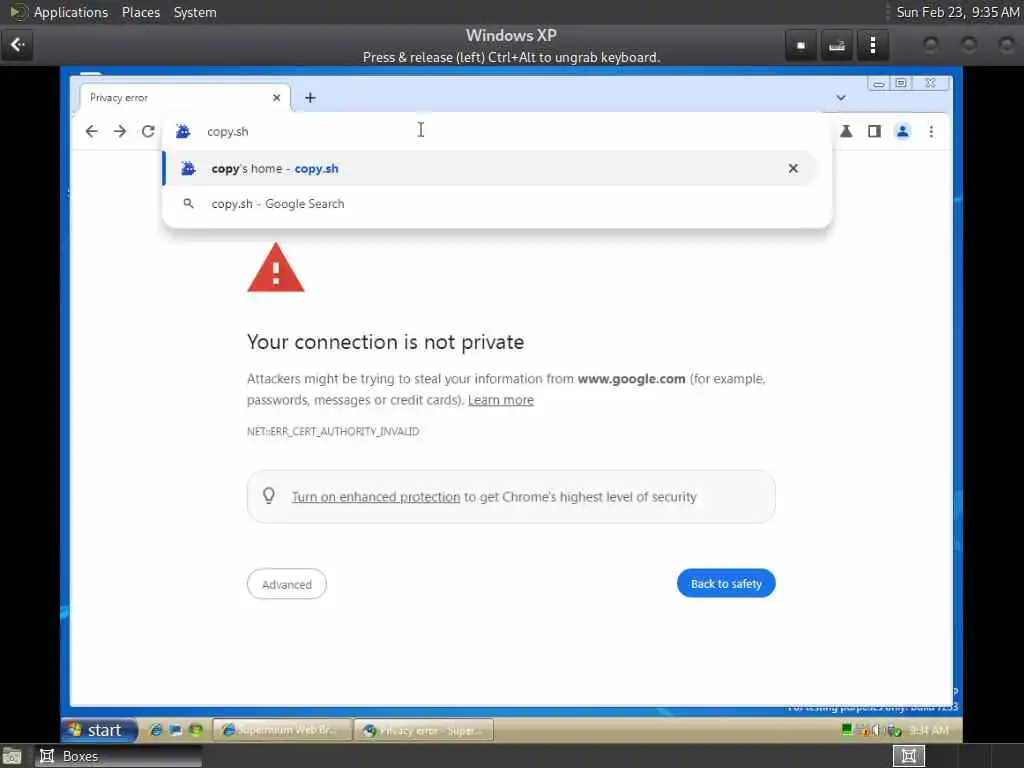Click Show Desktop quick launch icon

pos(175,729)
